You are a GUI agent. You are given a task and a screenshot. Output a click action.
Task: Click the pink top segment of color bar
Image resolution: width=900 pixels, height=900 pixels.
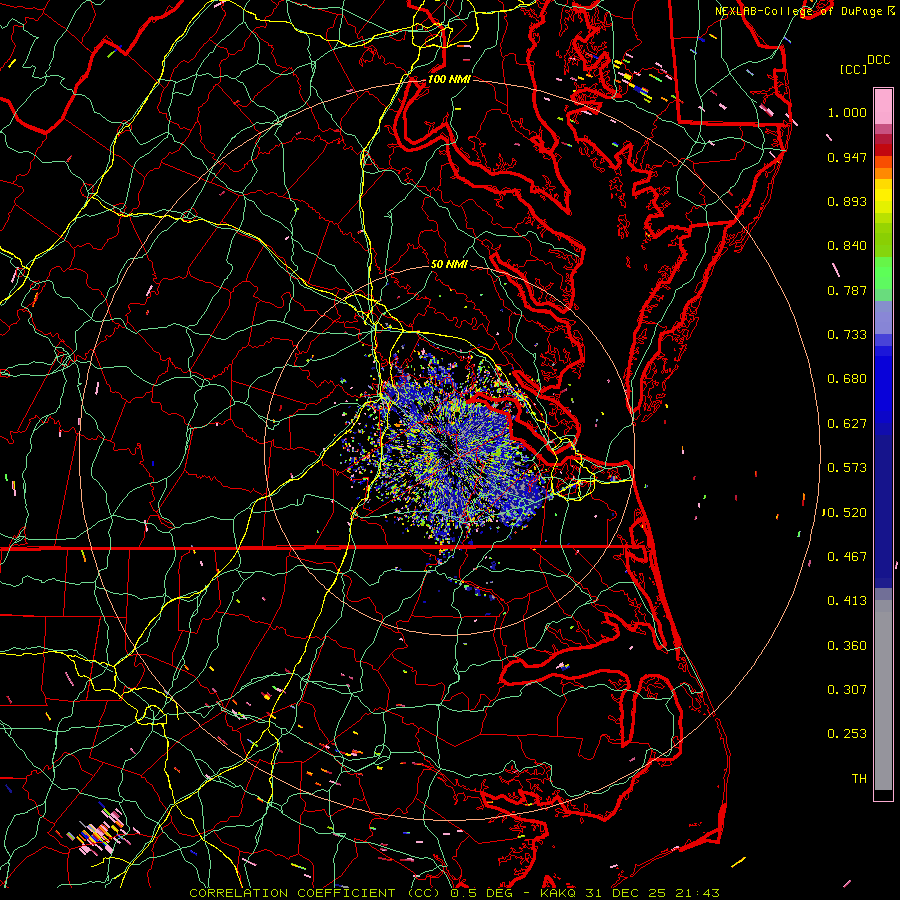tap(883, 107)
